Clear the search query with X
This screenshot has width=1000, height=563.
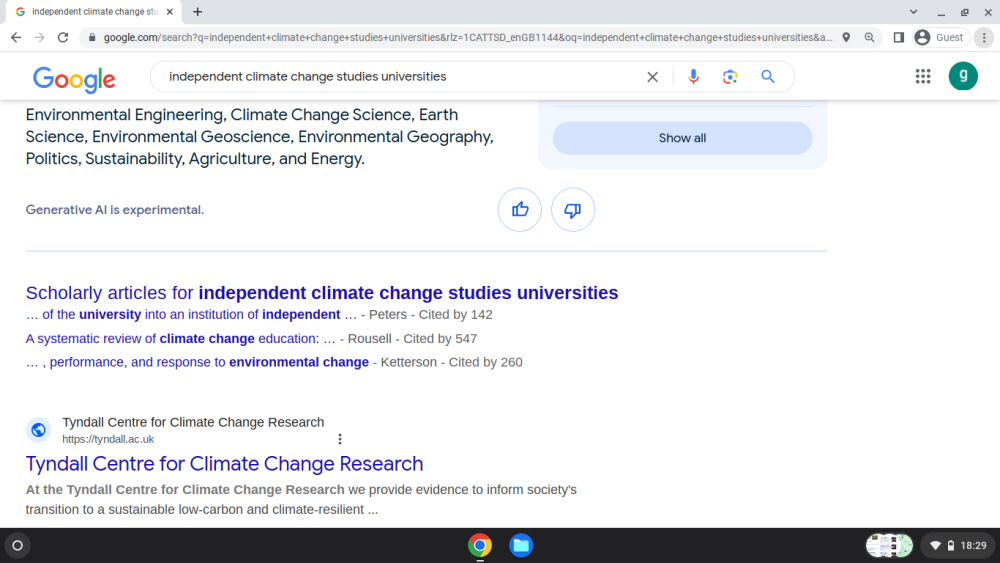(652, 77)
